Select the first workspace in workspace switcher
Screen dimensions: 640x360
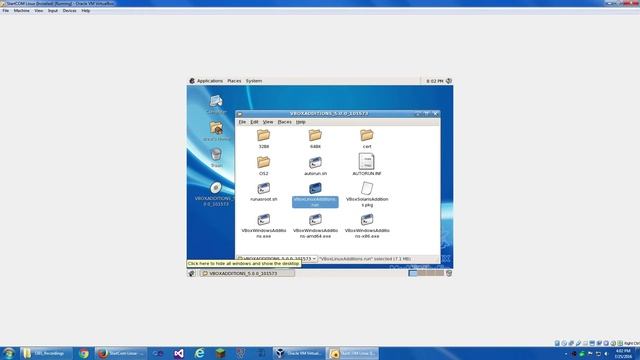pyautogui.click(x=413, y=273)
